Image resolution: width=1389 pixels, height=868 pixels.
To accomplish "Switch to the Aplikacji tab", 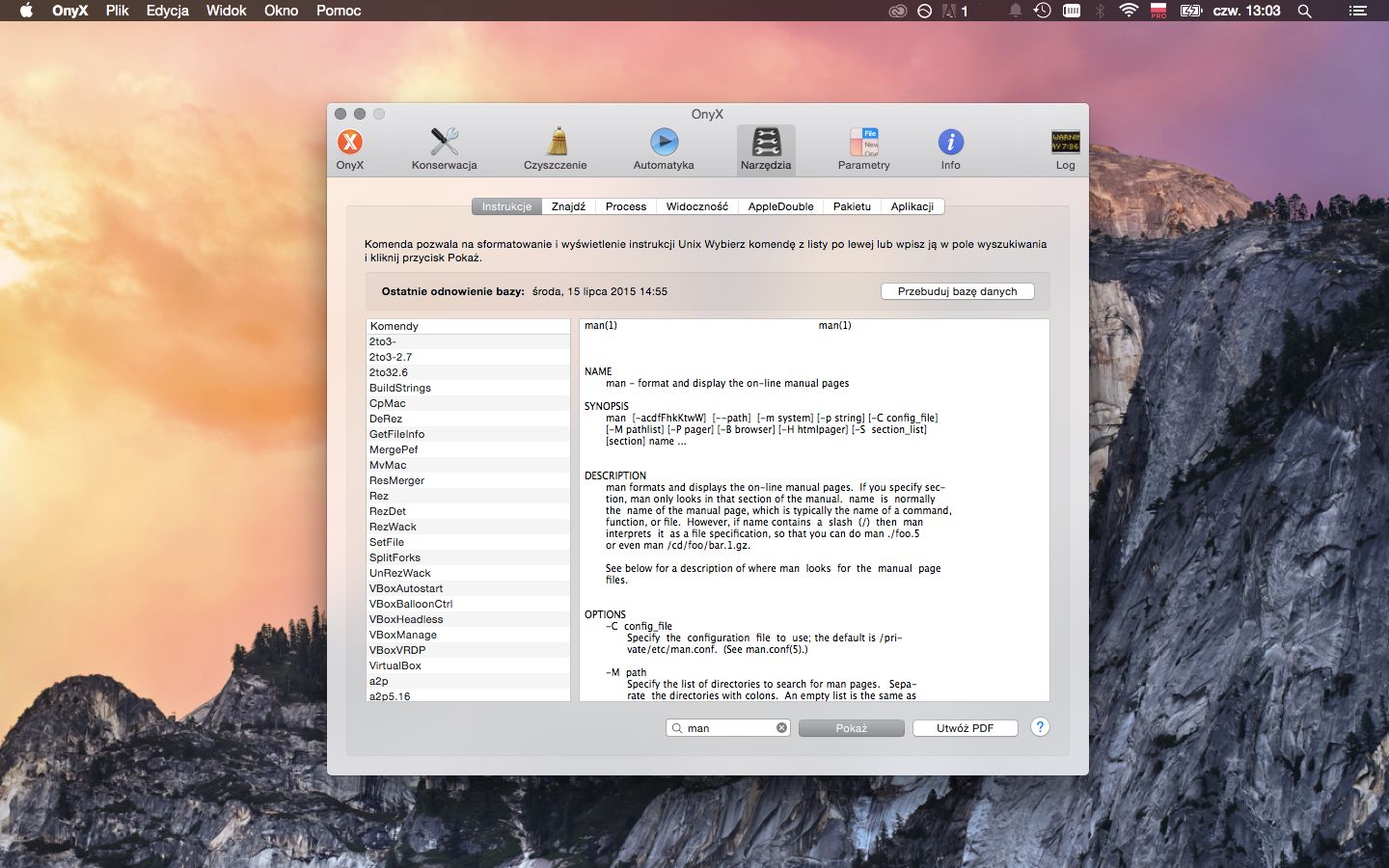I will point(912,206).
